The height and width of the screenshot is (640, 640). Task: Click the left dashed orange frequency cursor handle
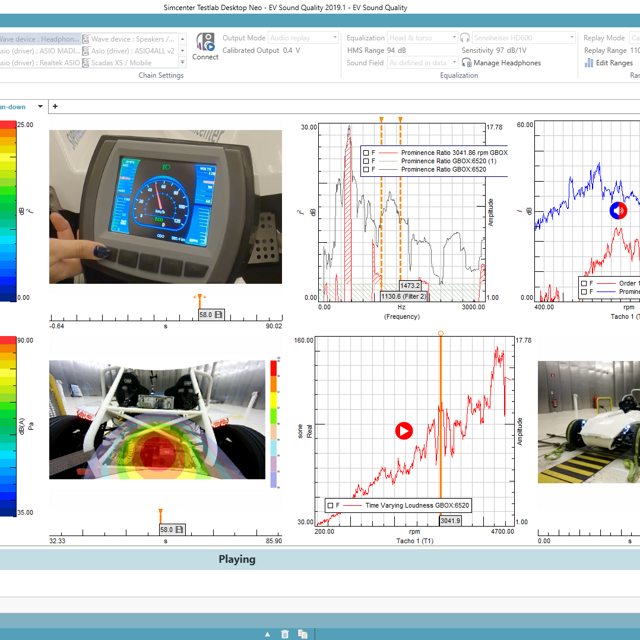tap(381, 120)
